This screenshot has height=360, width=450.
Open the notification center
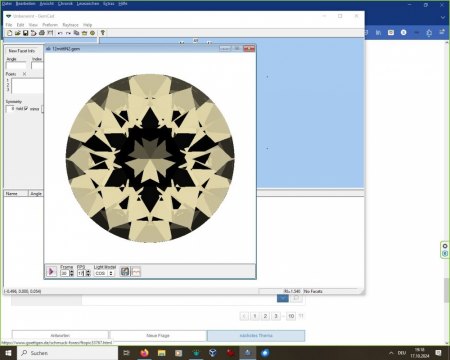tap(438, 353)
